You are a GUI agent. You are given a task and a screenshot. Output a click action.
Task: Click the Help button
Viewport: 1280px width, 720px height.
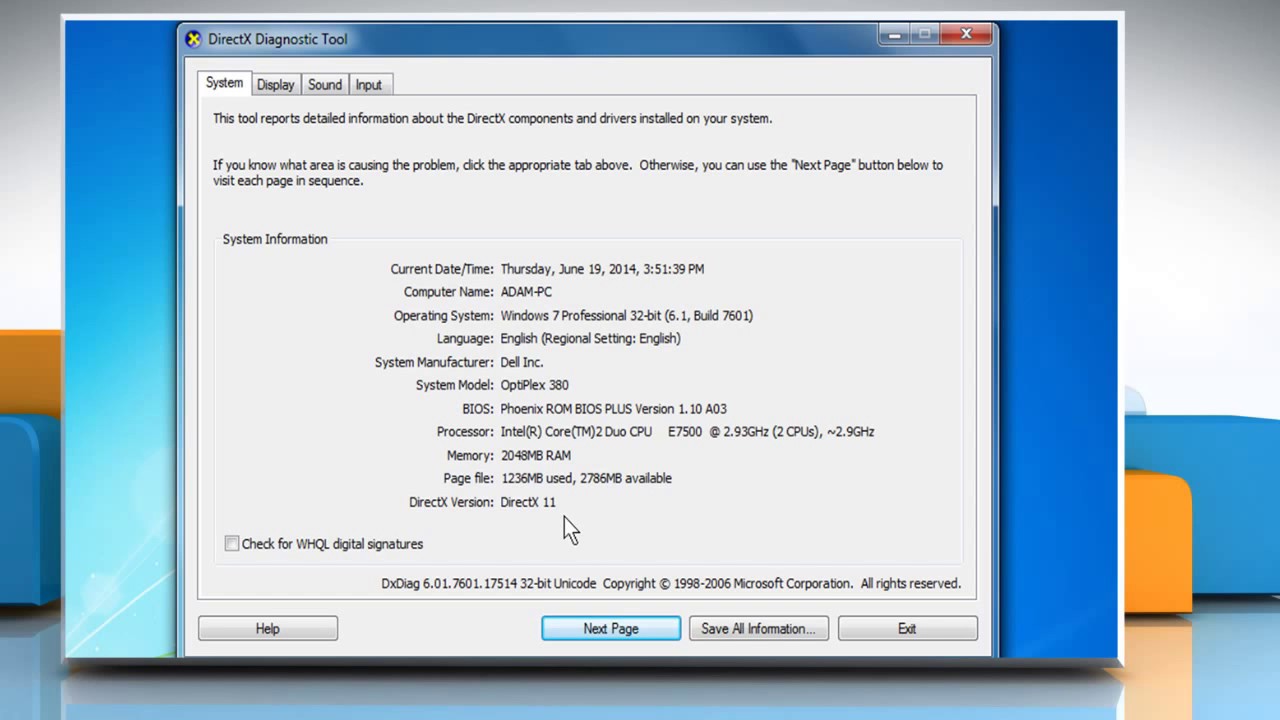[268, 629]
